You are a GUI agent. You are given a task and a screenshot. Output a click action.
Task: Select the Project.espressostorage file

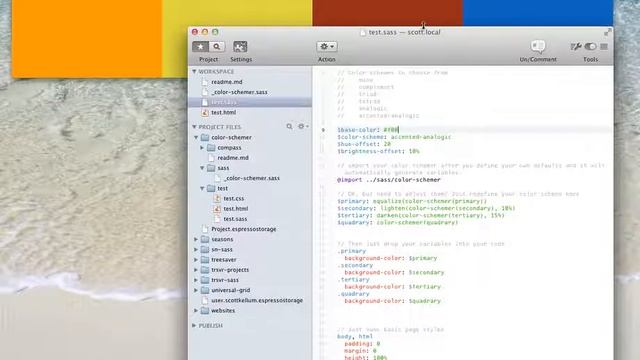point(244,229)
